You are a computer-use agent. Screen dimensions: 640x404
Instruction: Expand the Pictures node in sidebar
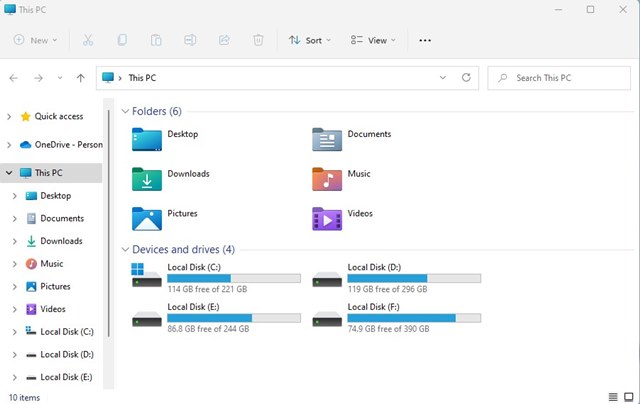[x=15, y=286]
